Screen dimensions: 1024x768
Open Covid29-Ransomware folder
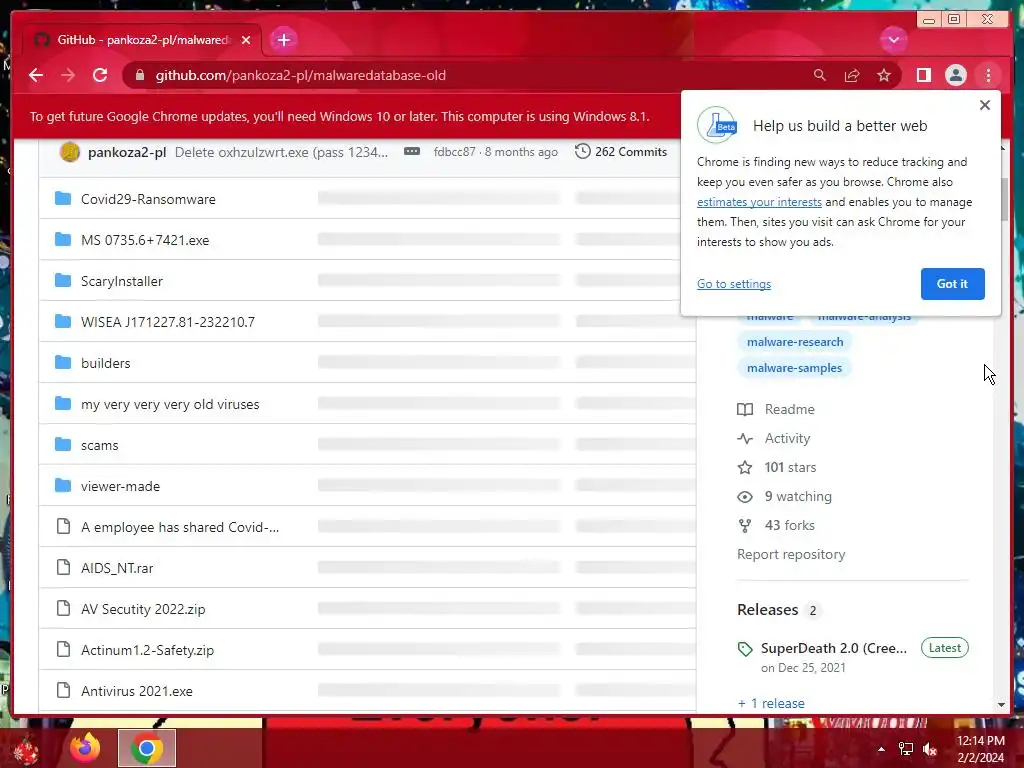[148, 199]
